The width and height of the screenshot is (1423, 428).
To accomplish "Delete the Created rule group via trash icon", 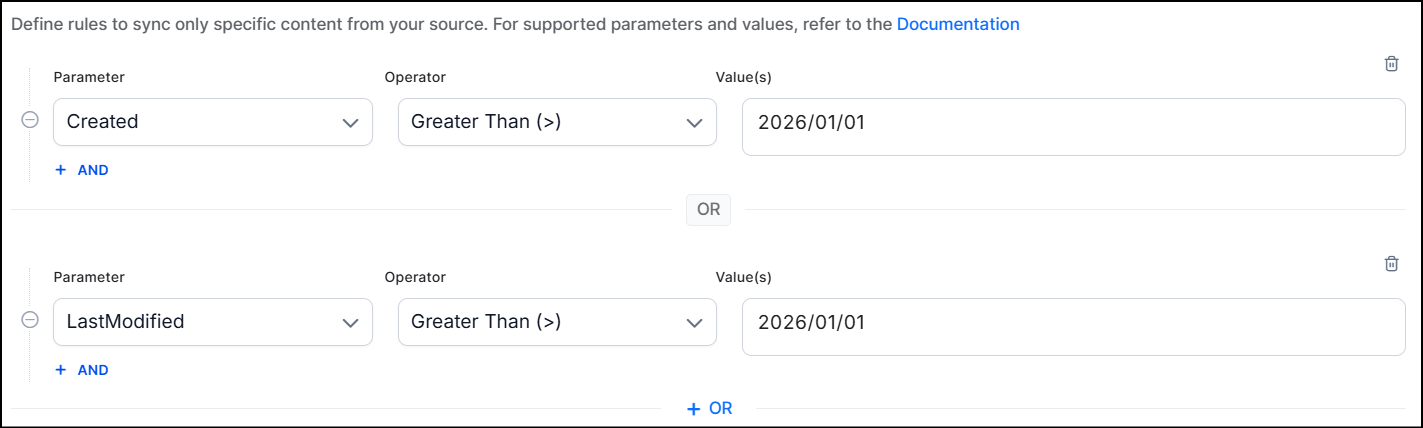I will pyautogui.click(x=1391, y=64).
